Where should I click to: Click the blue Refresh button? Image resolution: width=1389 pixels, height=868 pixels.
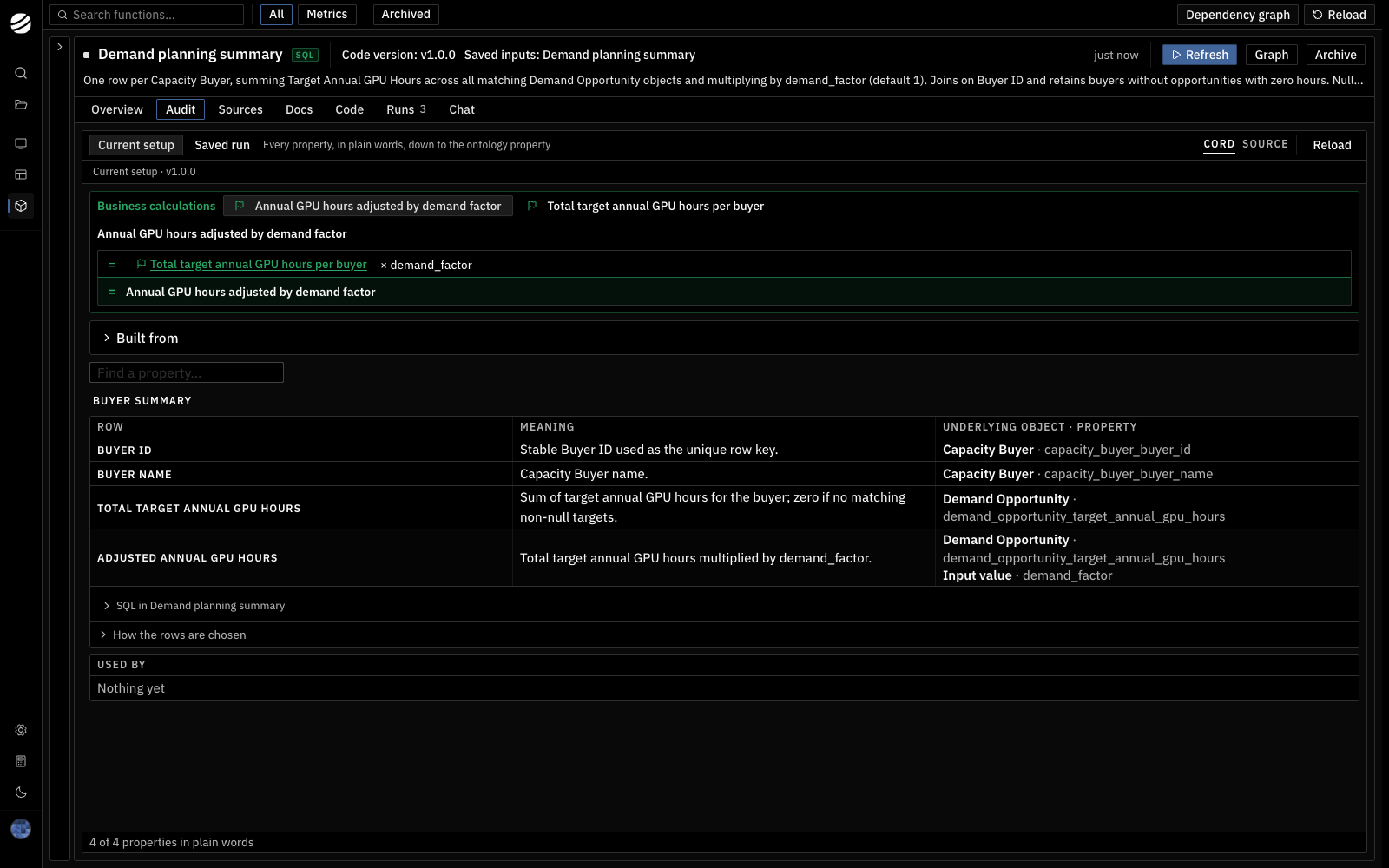tap(1200, 55)
